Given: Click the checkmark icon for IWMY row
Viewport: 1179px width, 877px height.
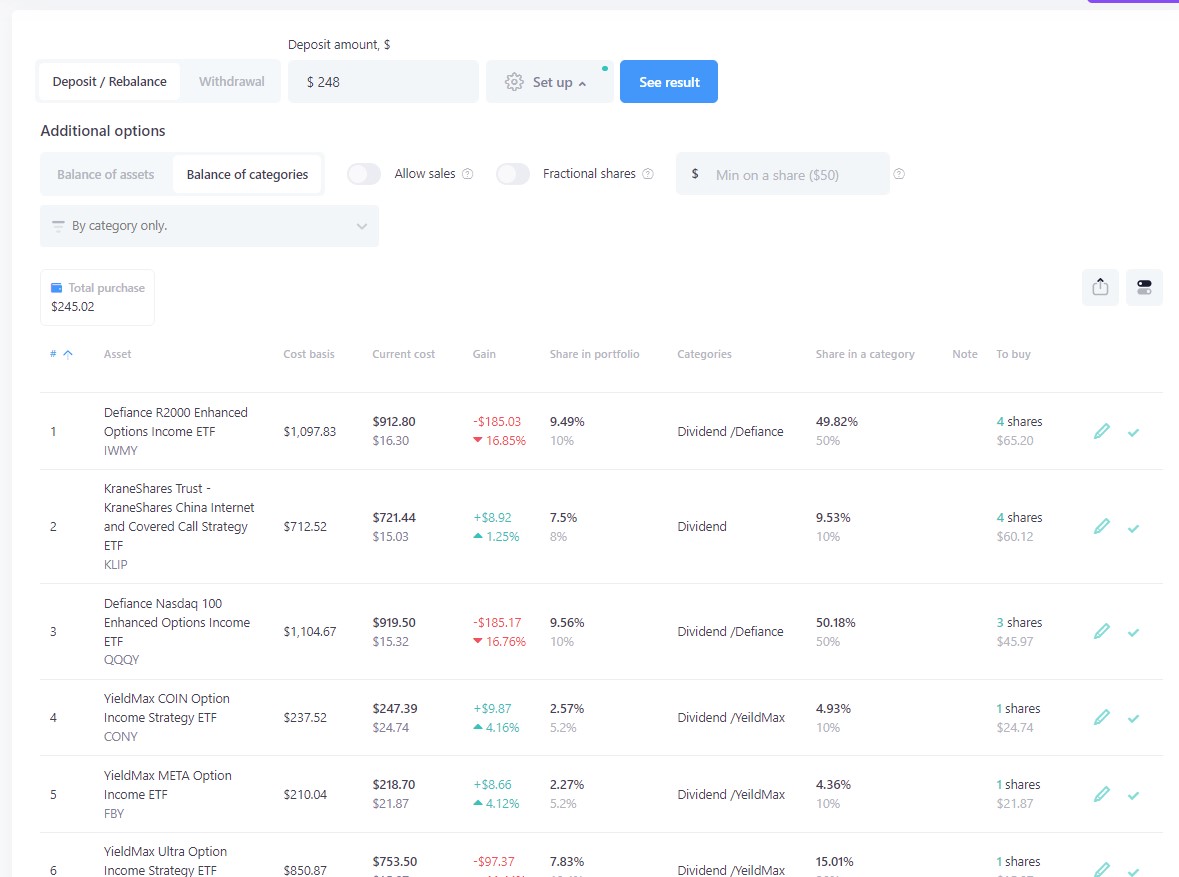Looking at the screenshot, I should tap(1133, 432).
